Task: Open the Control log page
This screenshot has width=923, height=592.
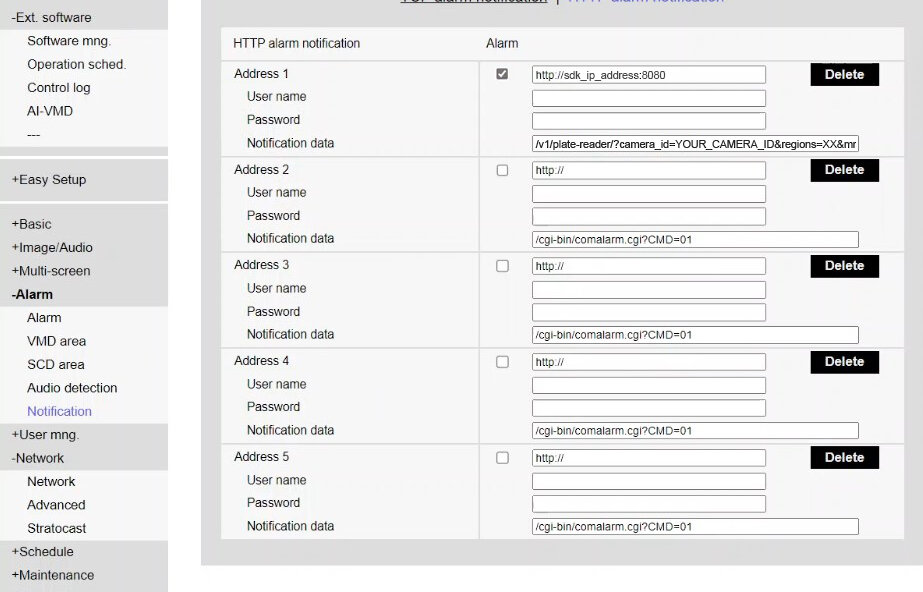Action: (59, 88)
